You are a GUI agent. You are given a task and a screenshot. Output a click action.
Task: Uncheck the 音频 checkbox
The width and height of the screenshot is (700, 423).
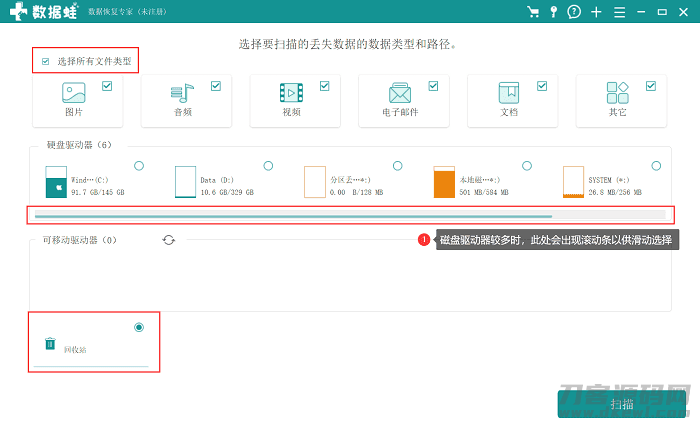216,86
